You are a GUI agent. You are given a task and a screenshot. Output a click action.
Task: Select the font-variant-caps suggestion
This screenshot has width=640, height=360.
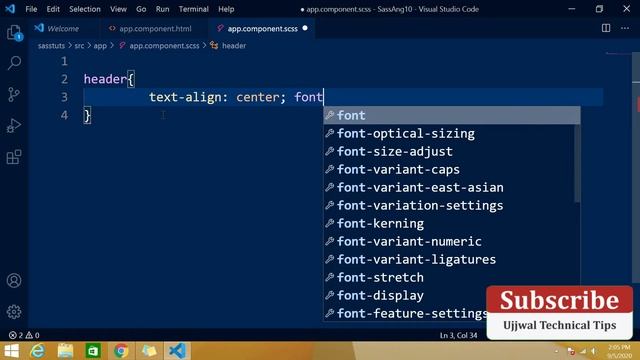point(449,169)
